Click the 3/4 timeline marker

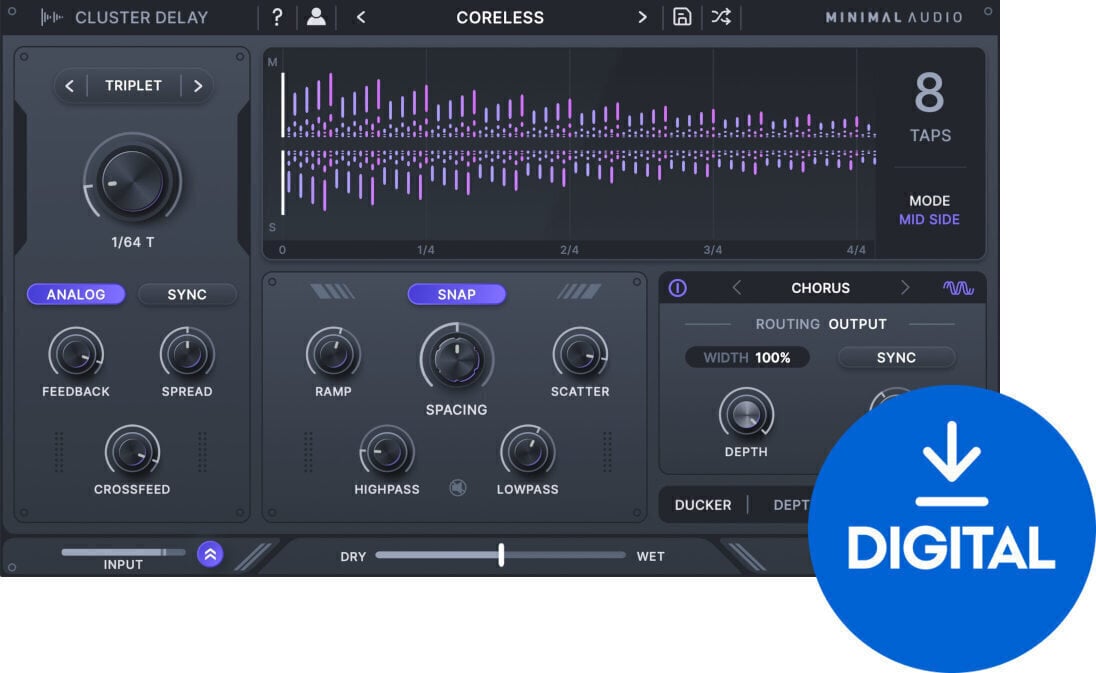click(x=712, y=249)
